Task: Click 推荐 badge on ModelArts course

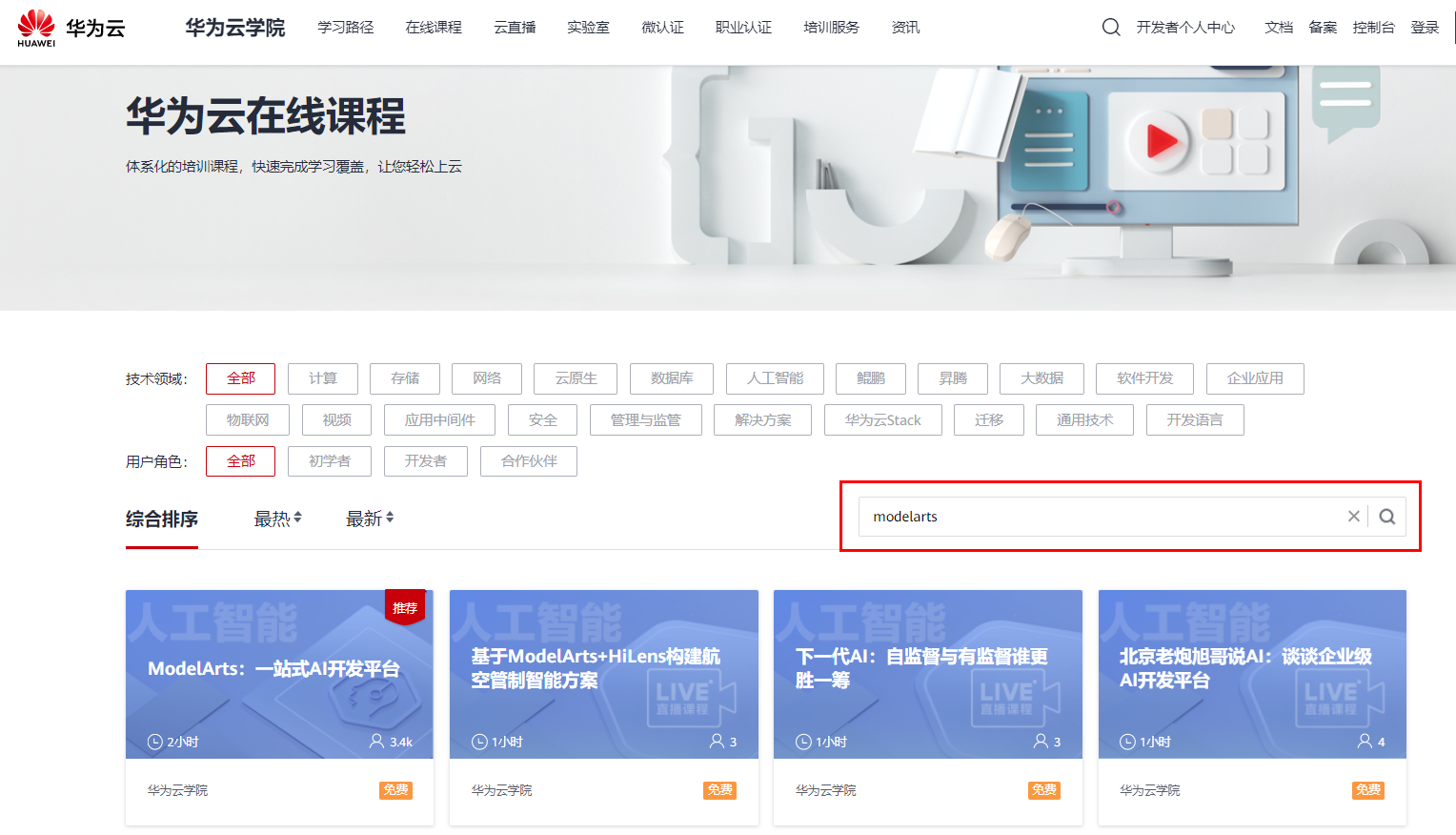Action: (x=405, y=607)
